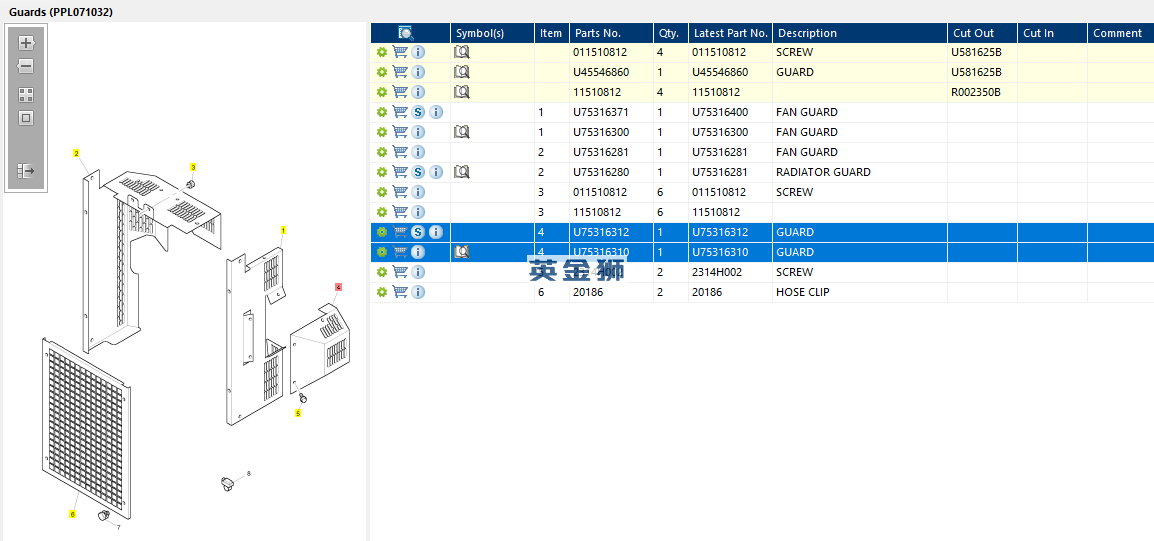The height and width of the screenshot is (541, 1154).
Task: Sort by Qty. column header
Action: [670, 33]
